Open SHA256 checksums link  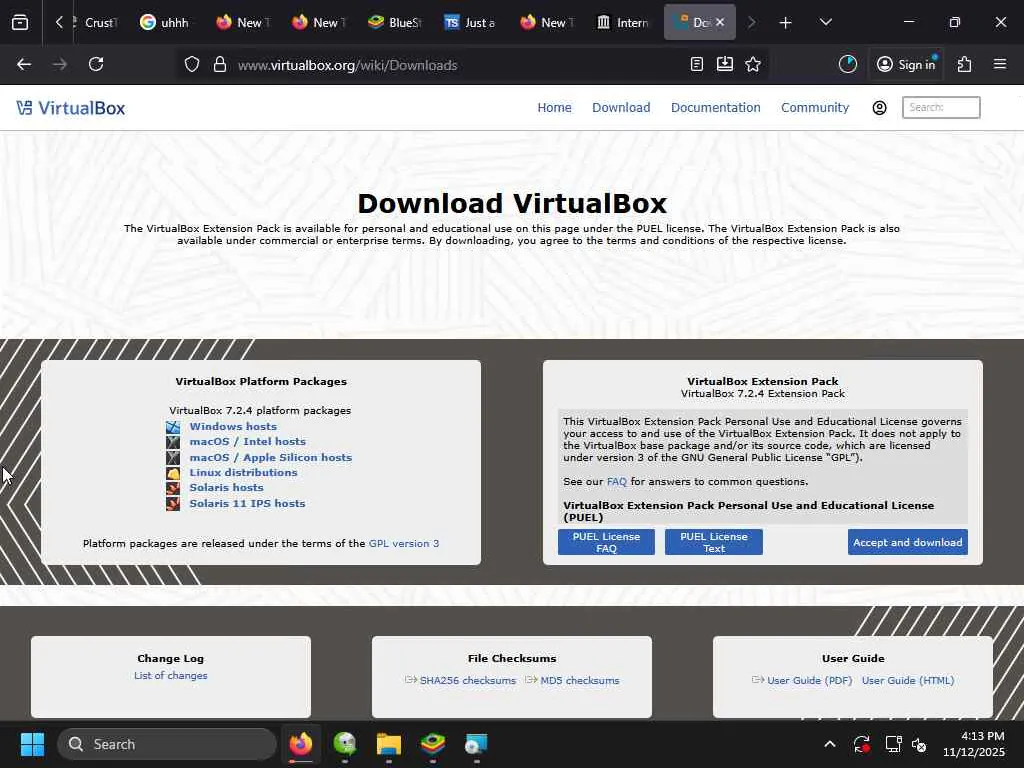coord(468,680)
